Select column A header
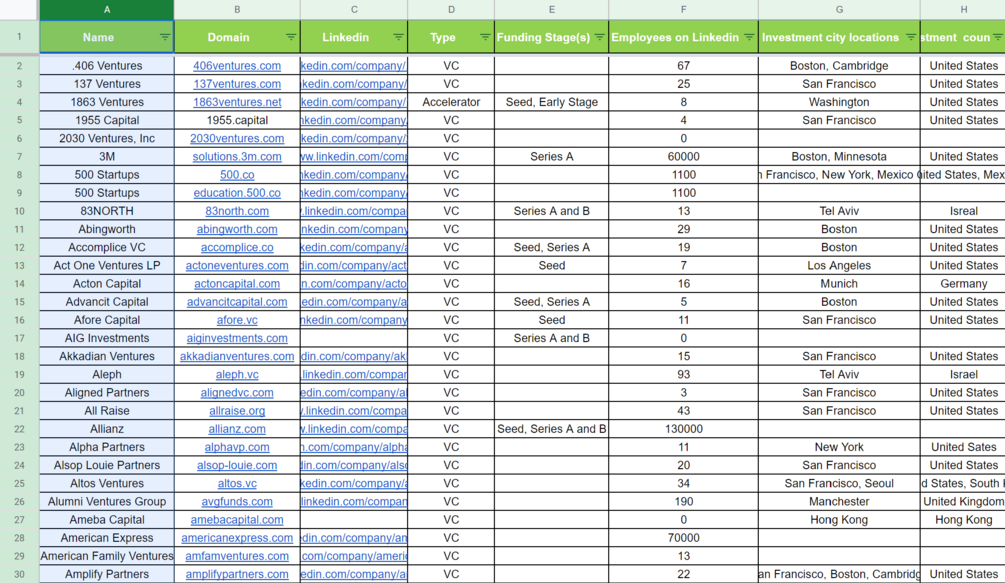Screen dimensions: 1005x583 pos(106,10)
